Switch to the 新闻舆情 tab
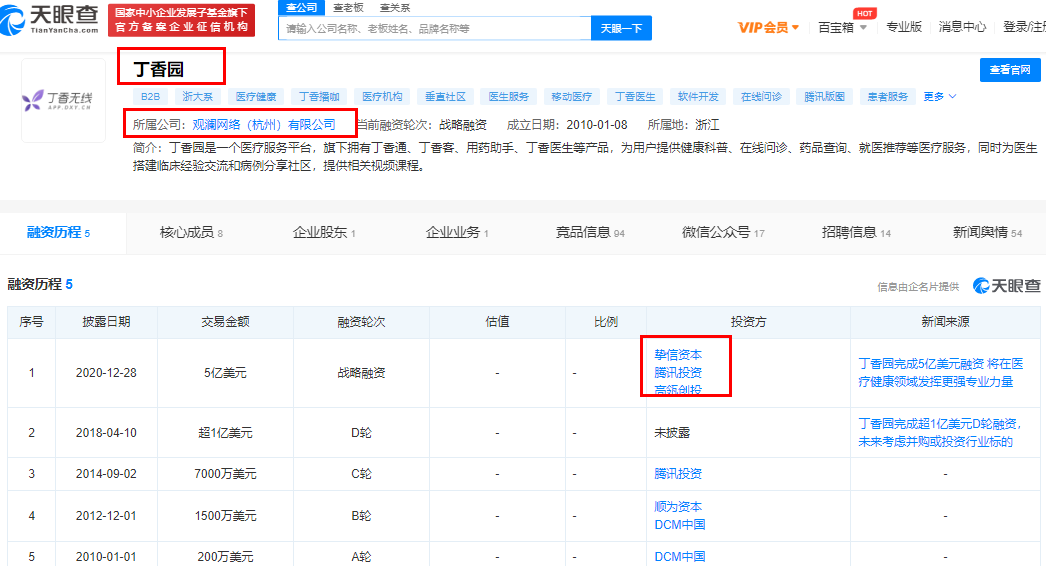1046x566 pixels. click(987, 232)
